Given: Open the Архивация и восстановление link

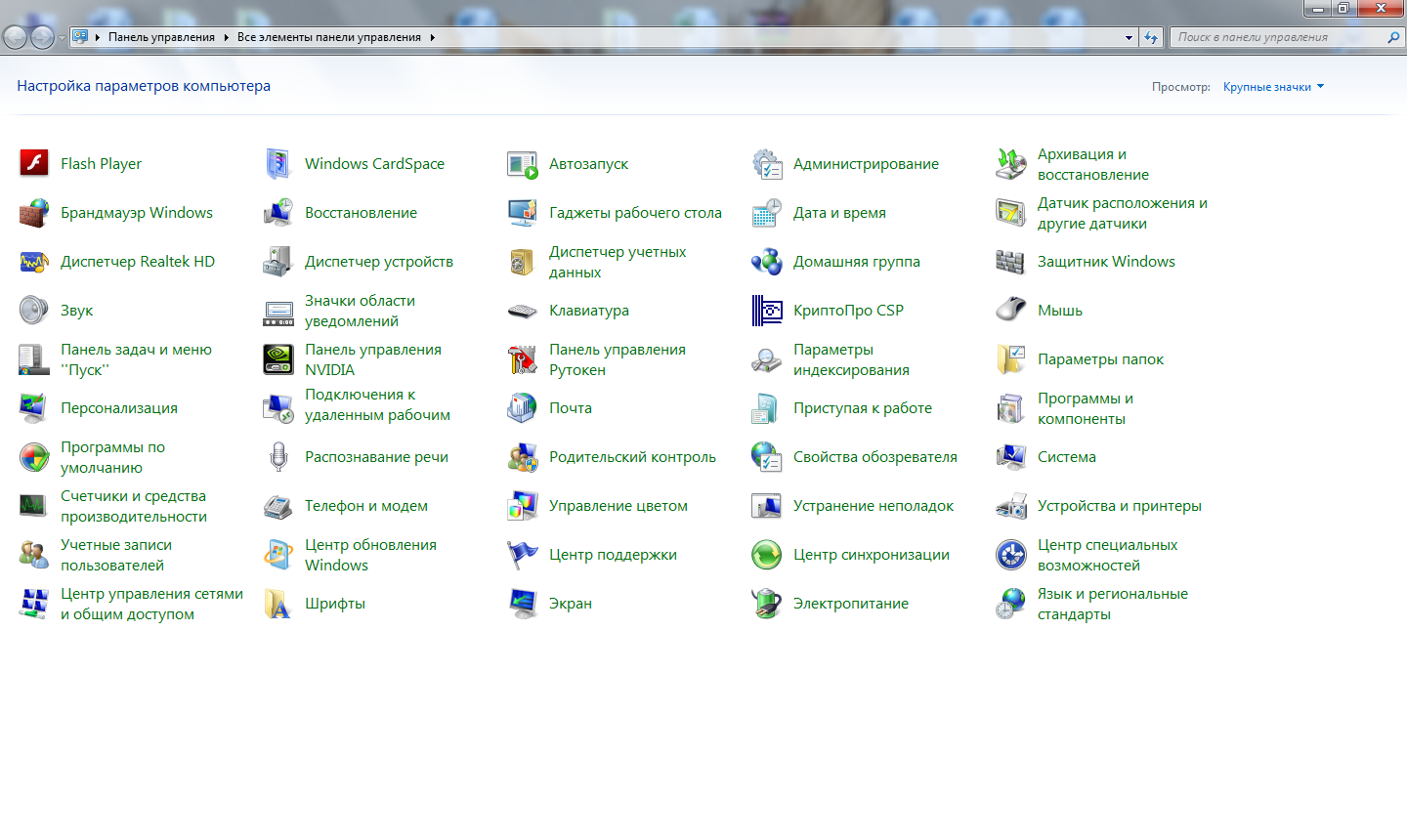Looking at the screenshot, I should [x=1093, y=164].
